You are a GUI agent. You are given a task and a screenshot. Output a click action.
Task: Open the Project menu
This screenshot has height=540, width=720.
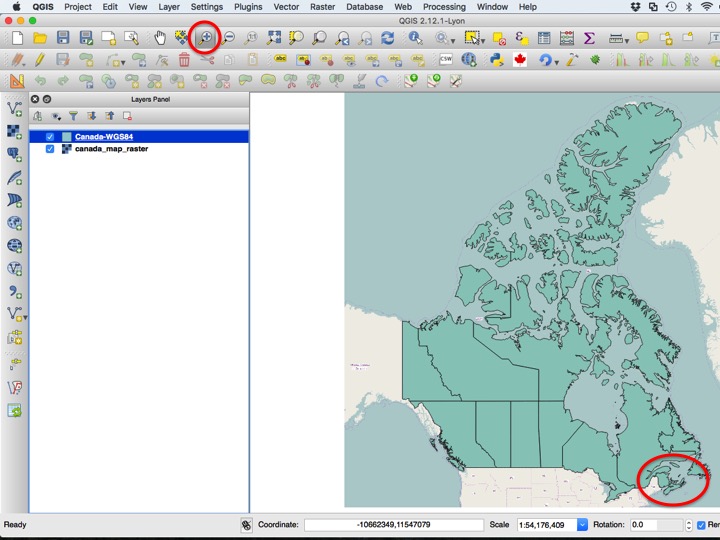coord(78,7)
